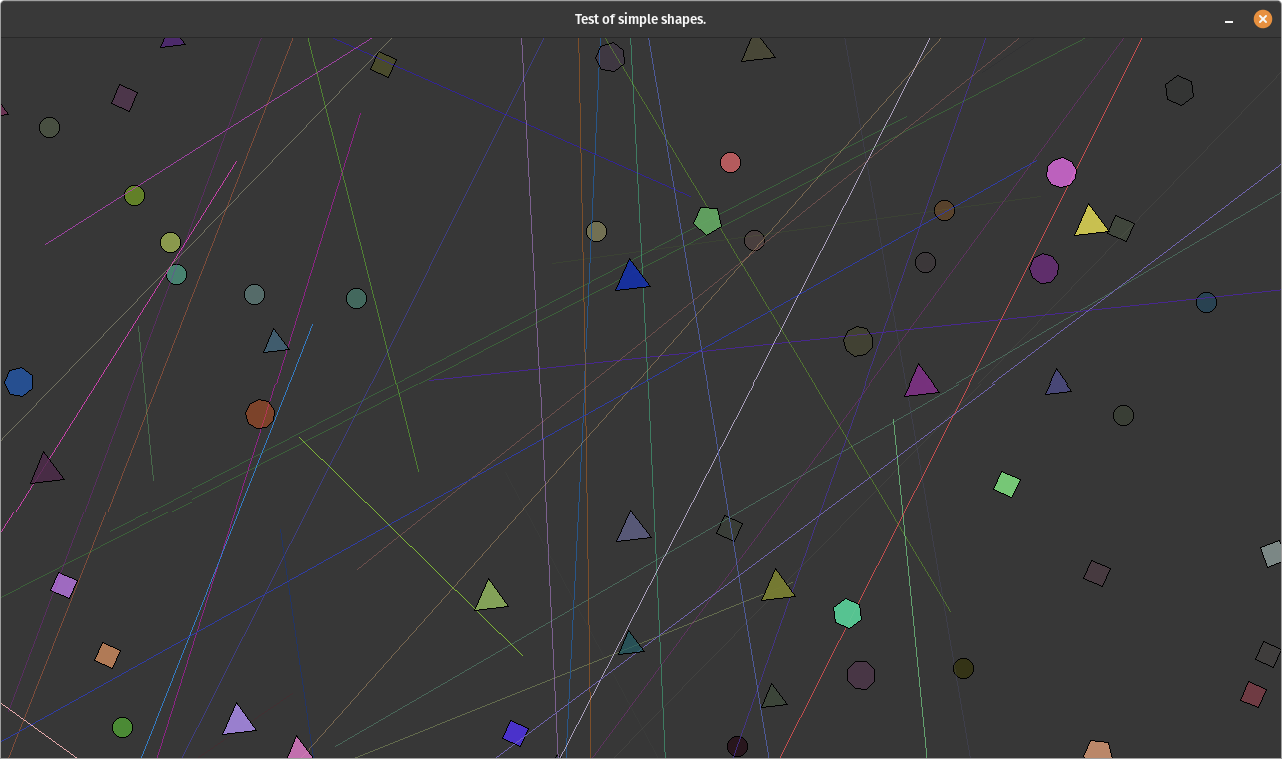The image size is (1282, 759).
Task: Click the window title "Test of simple shapes."
Action: [640, 19]
